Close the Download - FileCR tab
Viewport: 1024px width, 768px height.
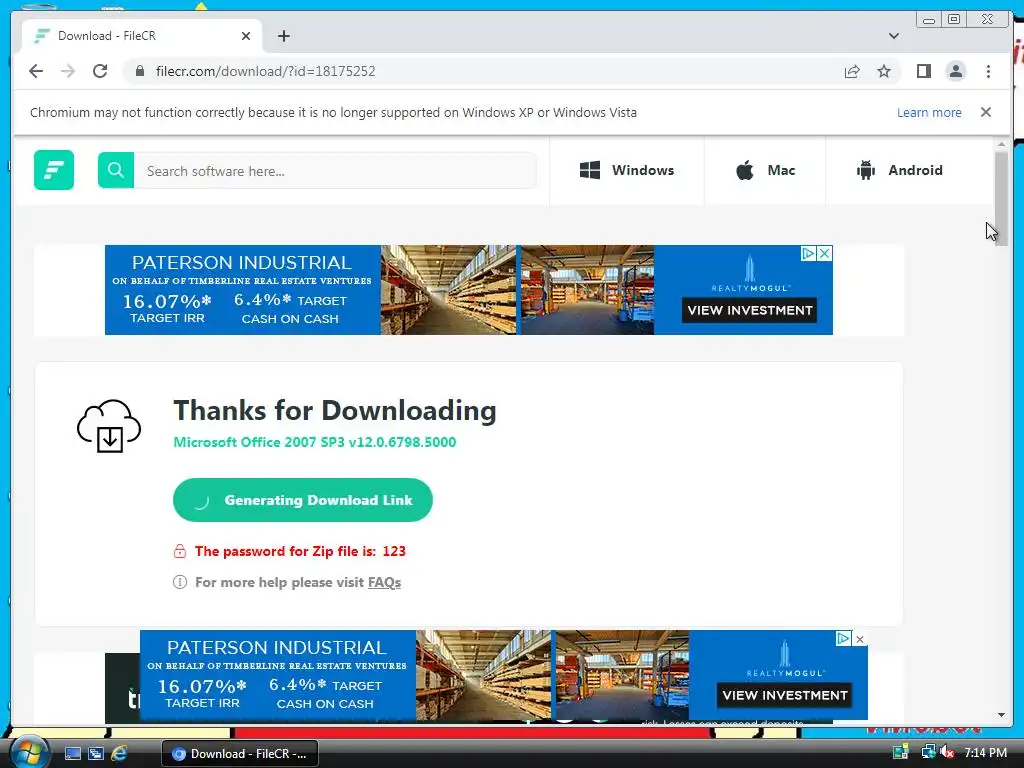(246, 36)
